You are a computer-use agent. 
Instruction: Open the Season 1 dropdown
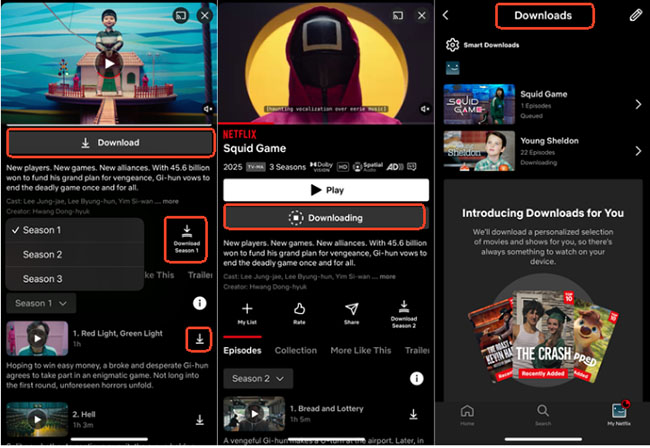[x=41, y=303]
